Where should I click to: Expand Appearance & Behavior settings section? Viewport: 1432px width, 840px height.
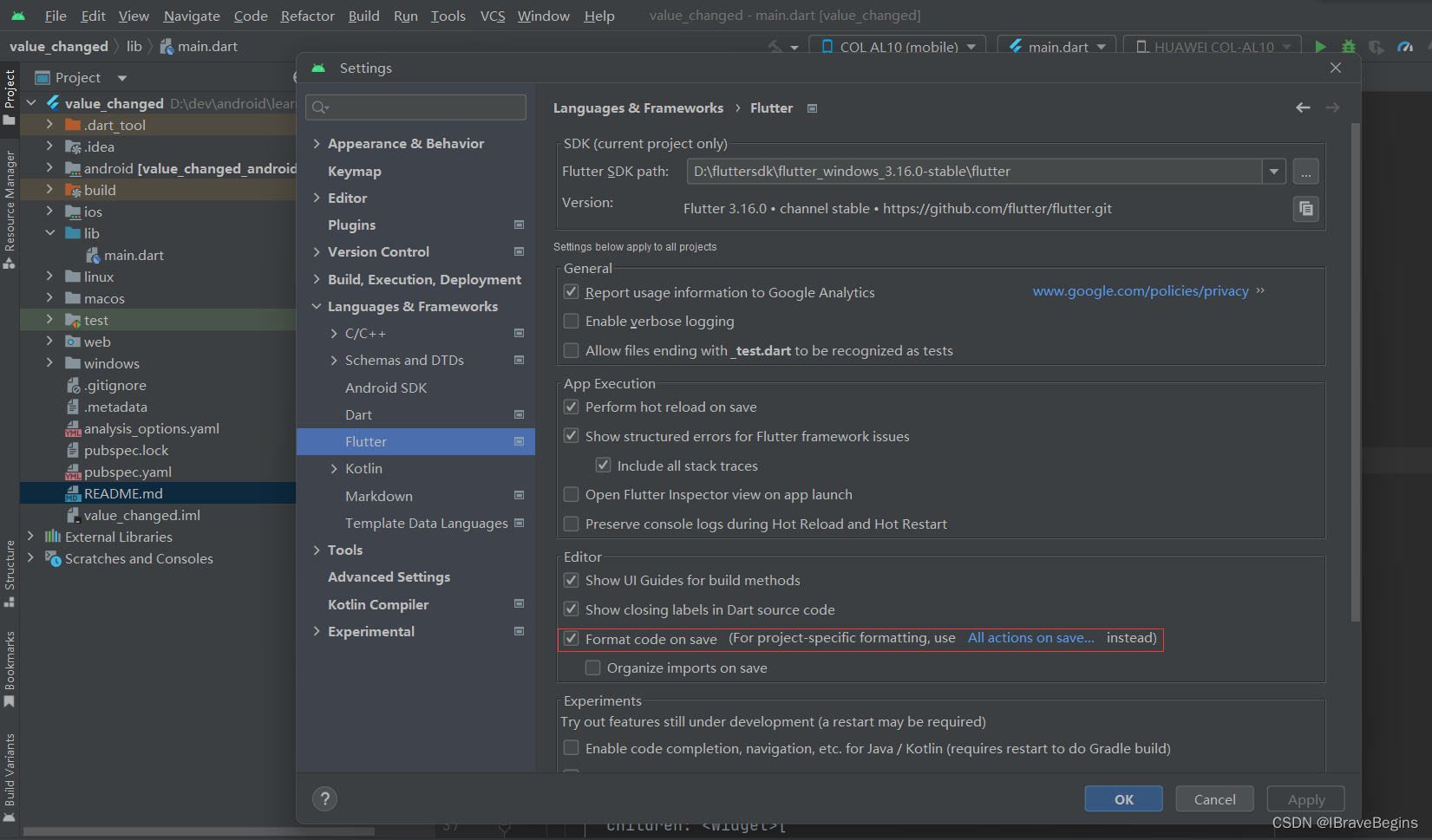(317, 144)
